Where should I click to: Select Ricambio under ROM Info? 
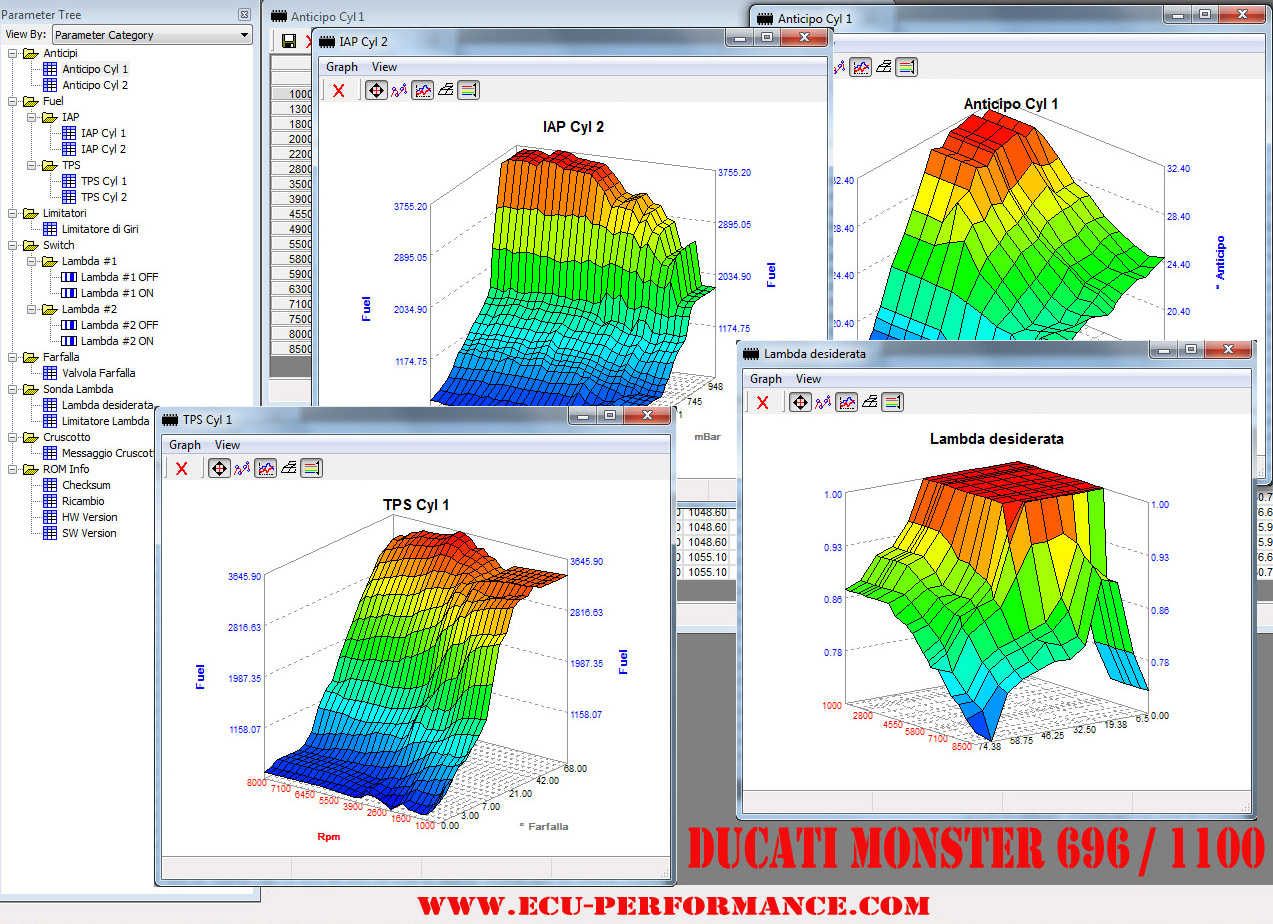83,501
